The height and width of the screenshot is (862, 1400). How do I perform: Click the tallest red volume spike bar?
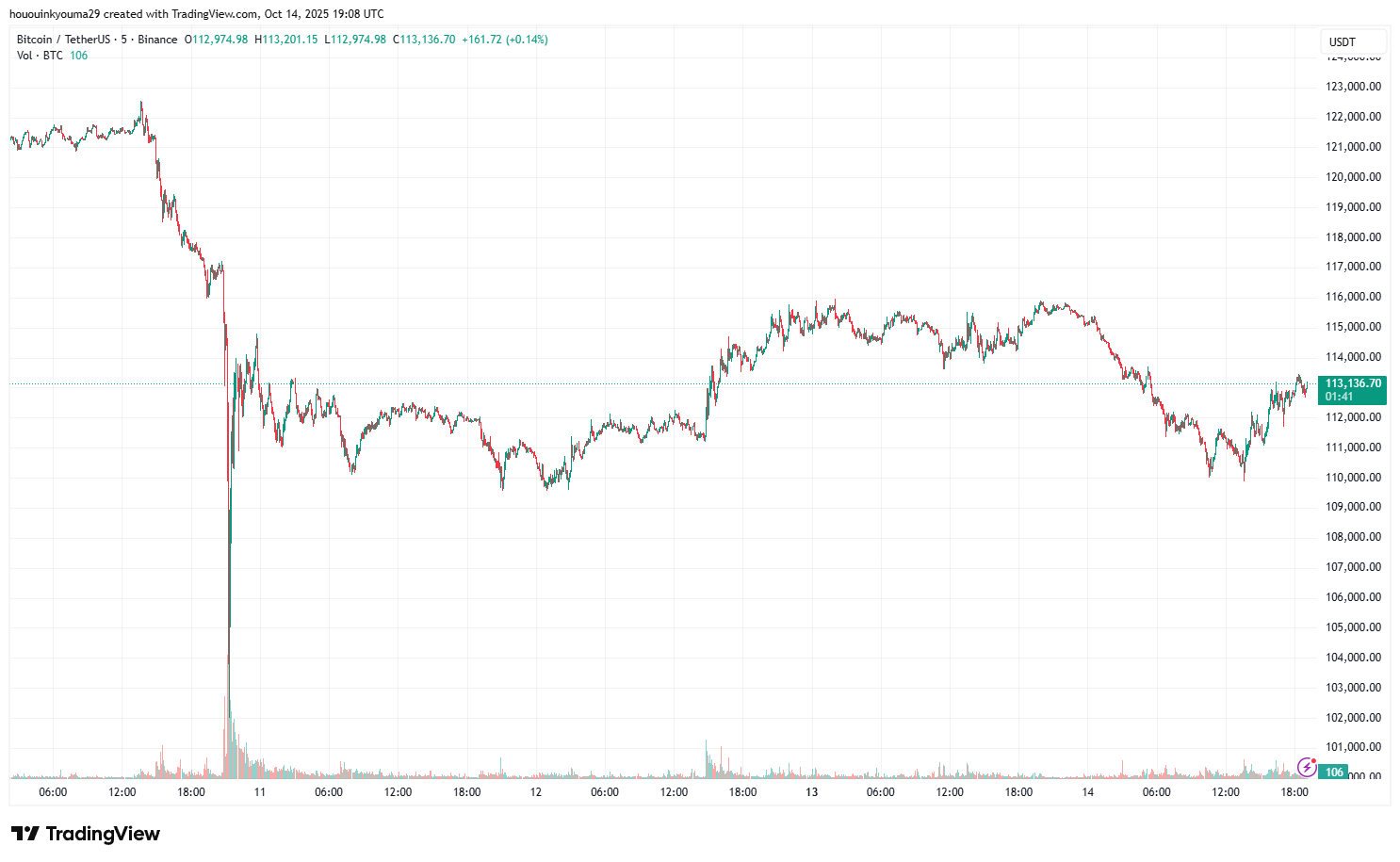(229, 725)
